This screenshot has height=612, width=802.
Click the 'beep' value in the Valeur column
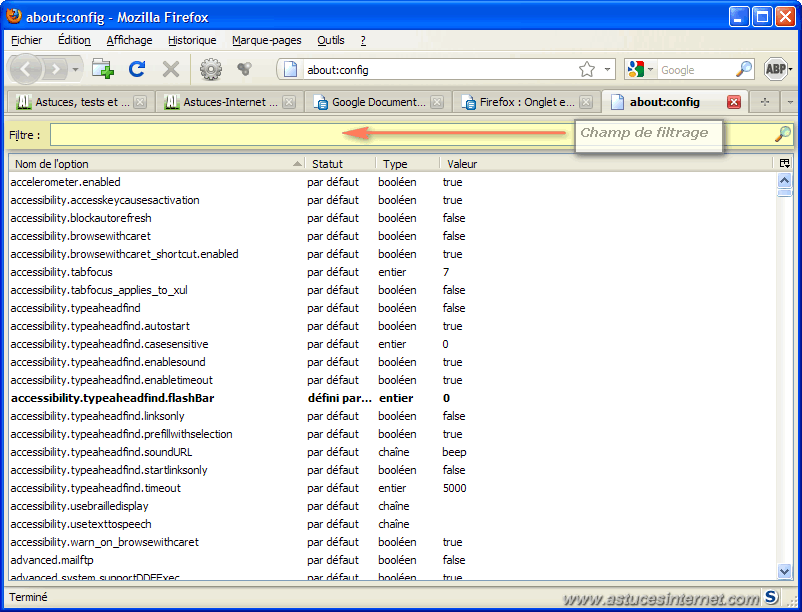[x=454, y=452]
